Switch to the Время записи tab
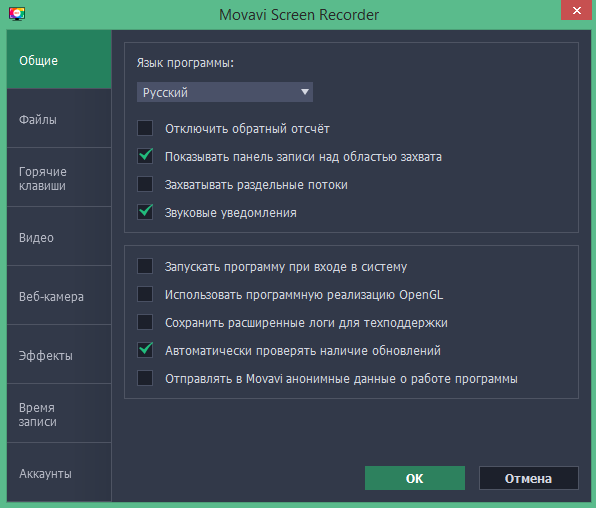 pos(59,414)
